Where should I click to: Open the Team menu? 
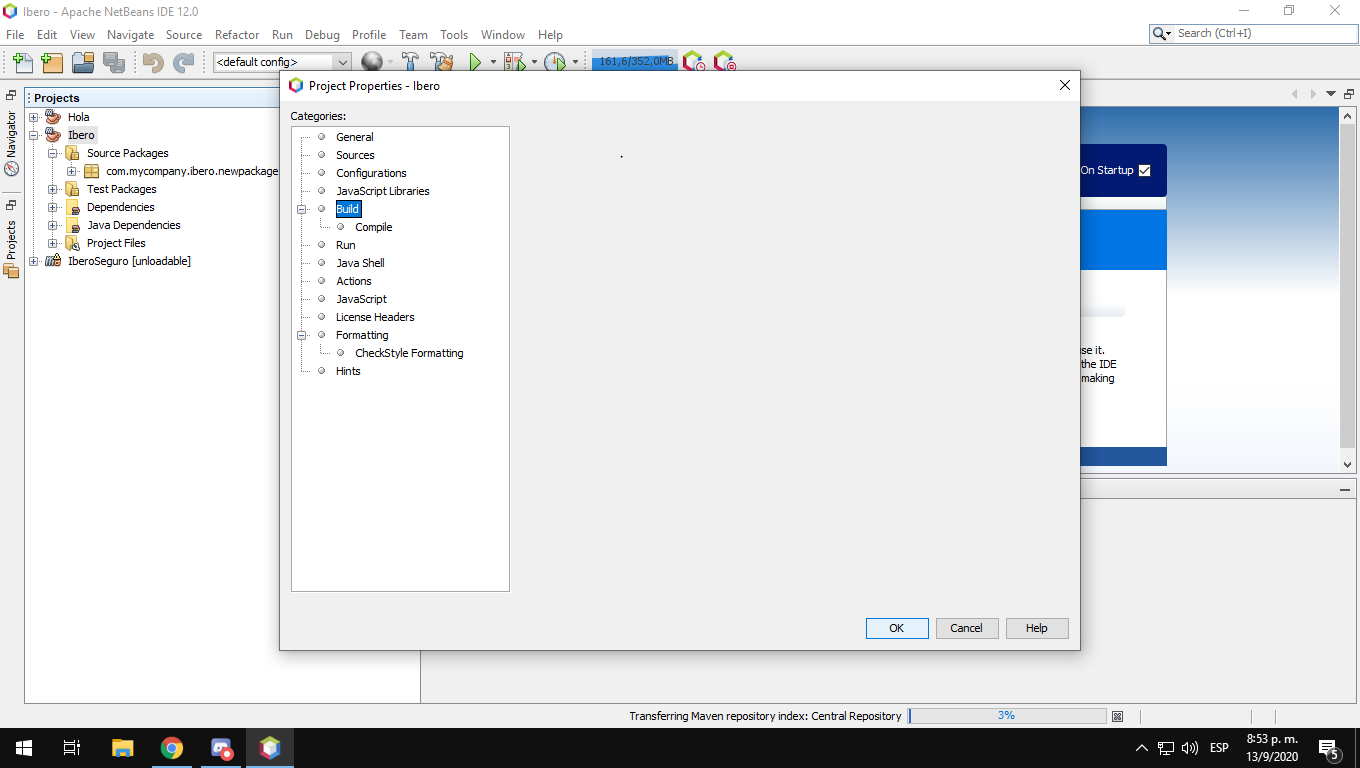pyautogui.click(x=413, y=34)
